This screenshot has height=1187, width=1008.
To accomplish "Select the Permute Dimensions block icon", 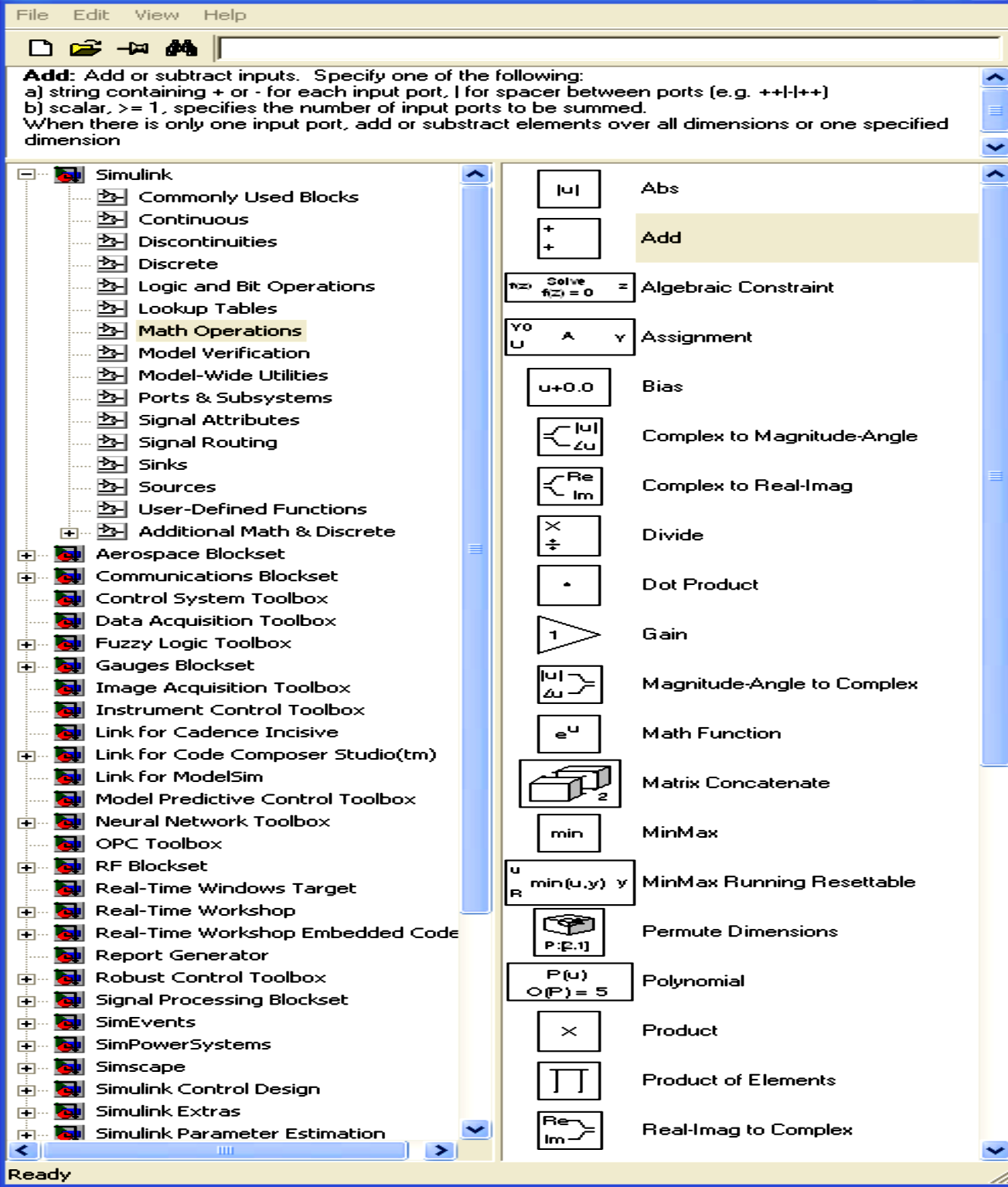I will coord(569,932).
